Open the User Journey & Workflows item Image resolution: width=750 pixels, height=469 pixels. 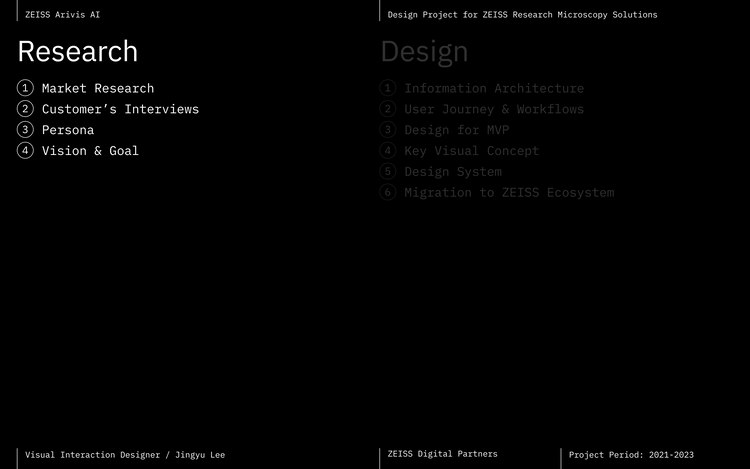coord(494,109)
